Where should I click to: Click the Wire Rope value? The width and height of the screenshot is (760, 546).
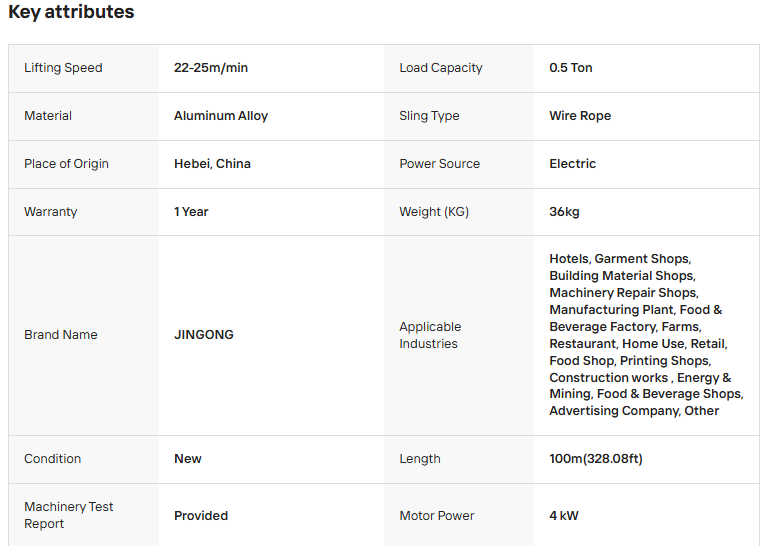click(x=580, y=116)
